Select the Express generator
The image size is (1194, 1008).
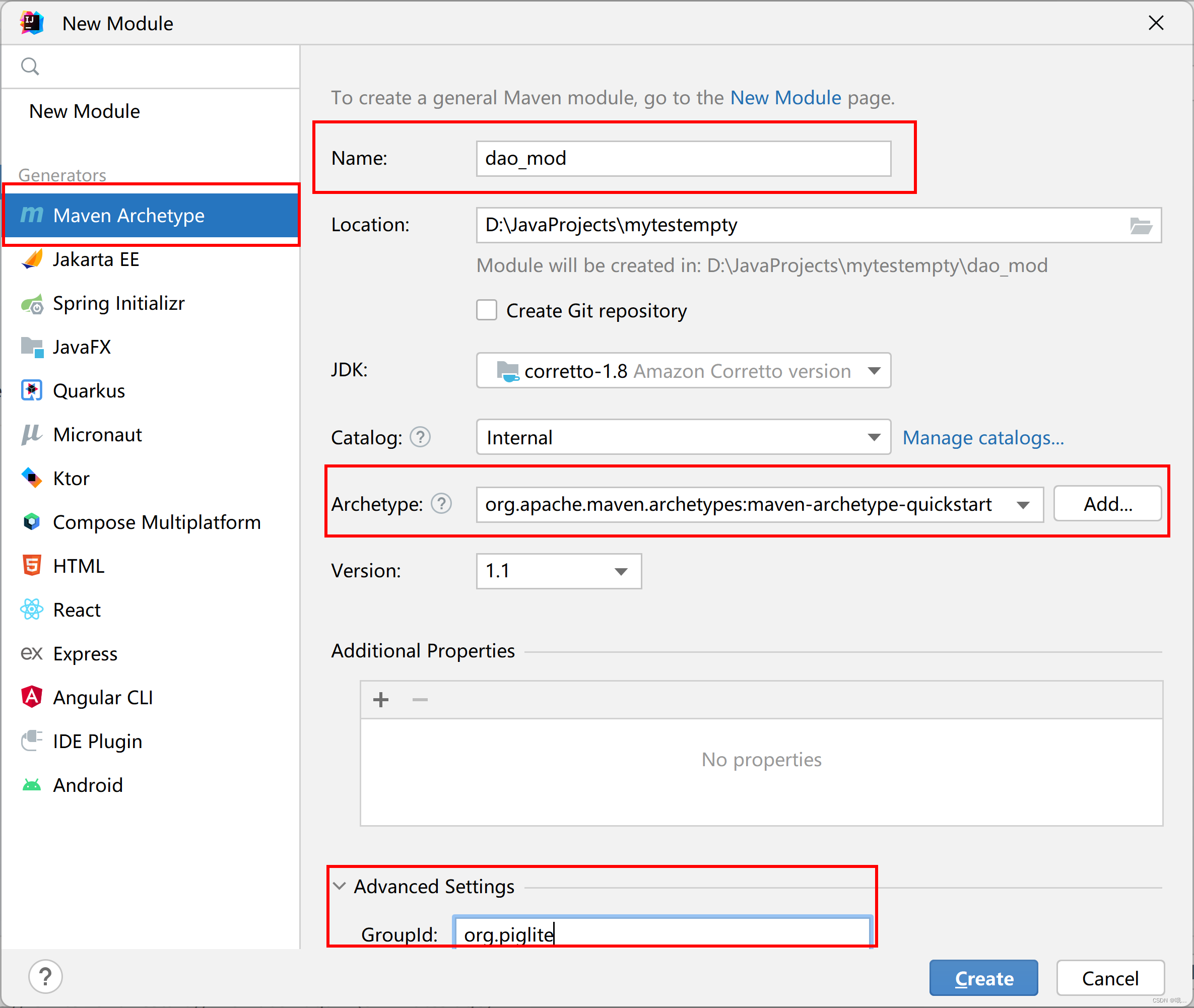pos(151,654)
